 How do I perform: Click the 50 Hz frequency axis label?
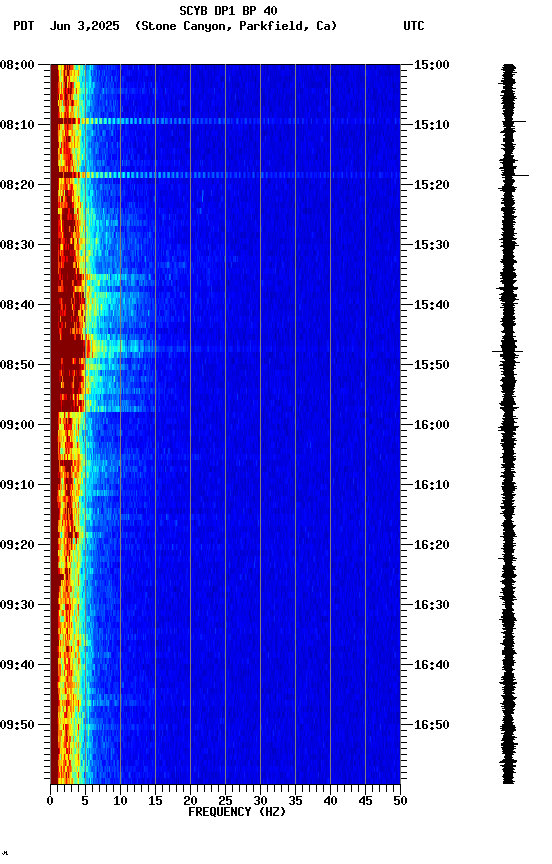[x=400, y=801]
